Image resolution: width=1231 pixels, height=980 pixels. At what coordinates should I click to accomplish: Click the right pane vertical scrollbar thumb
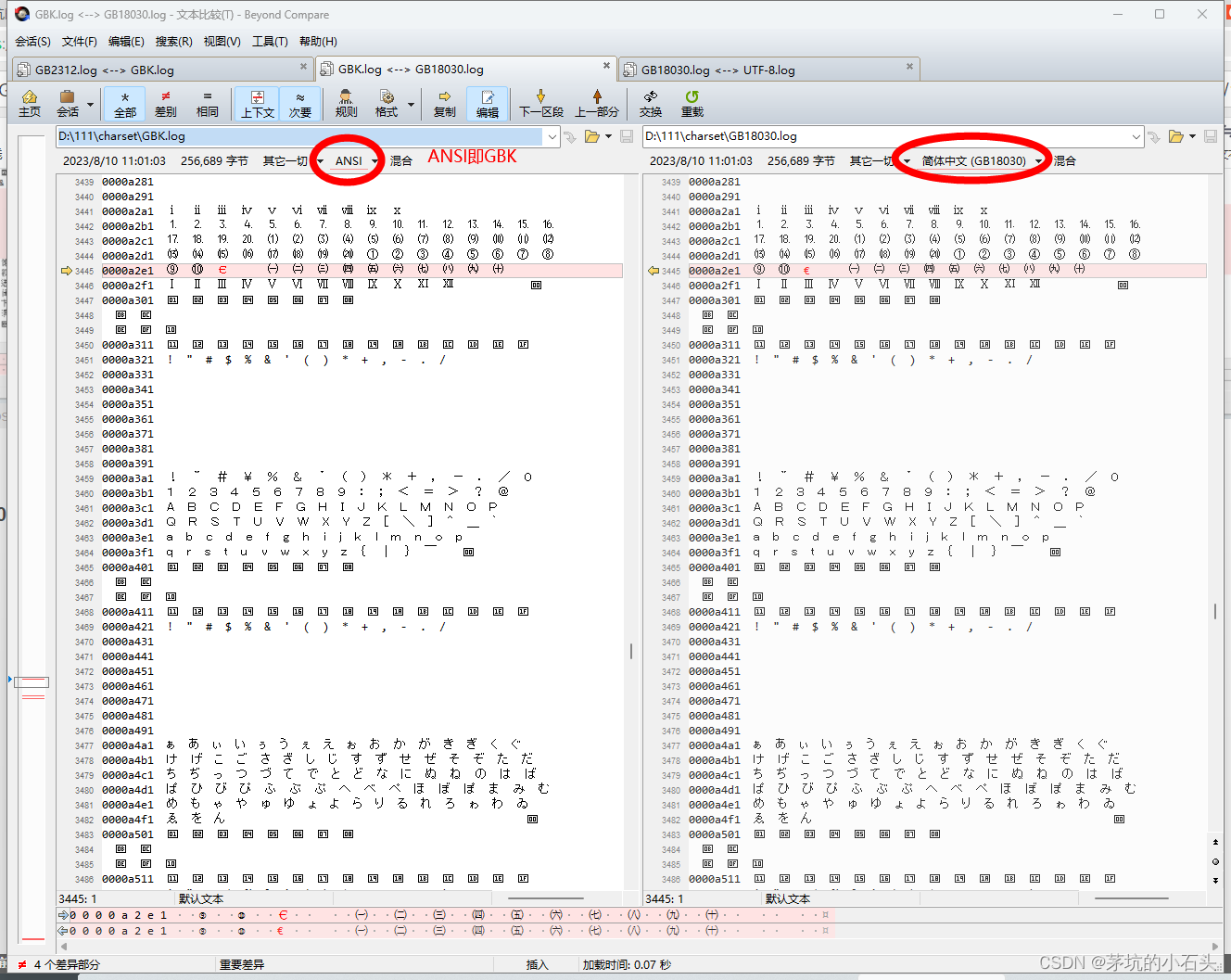(1215, 611)
